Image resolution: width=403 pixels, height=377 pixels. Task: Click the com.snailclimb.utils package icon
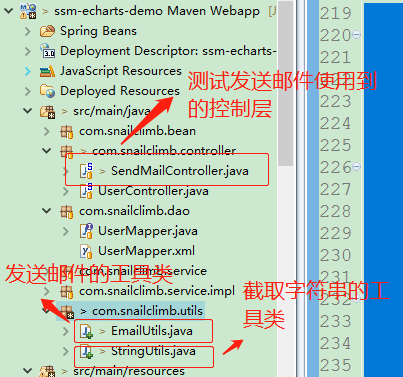(67, 312)
